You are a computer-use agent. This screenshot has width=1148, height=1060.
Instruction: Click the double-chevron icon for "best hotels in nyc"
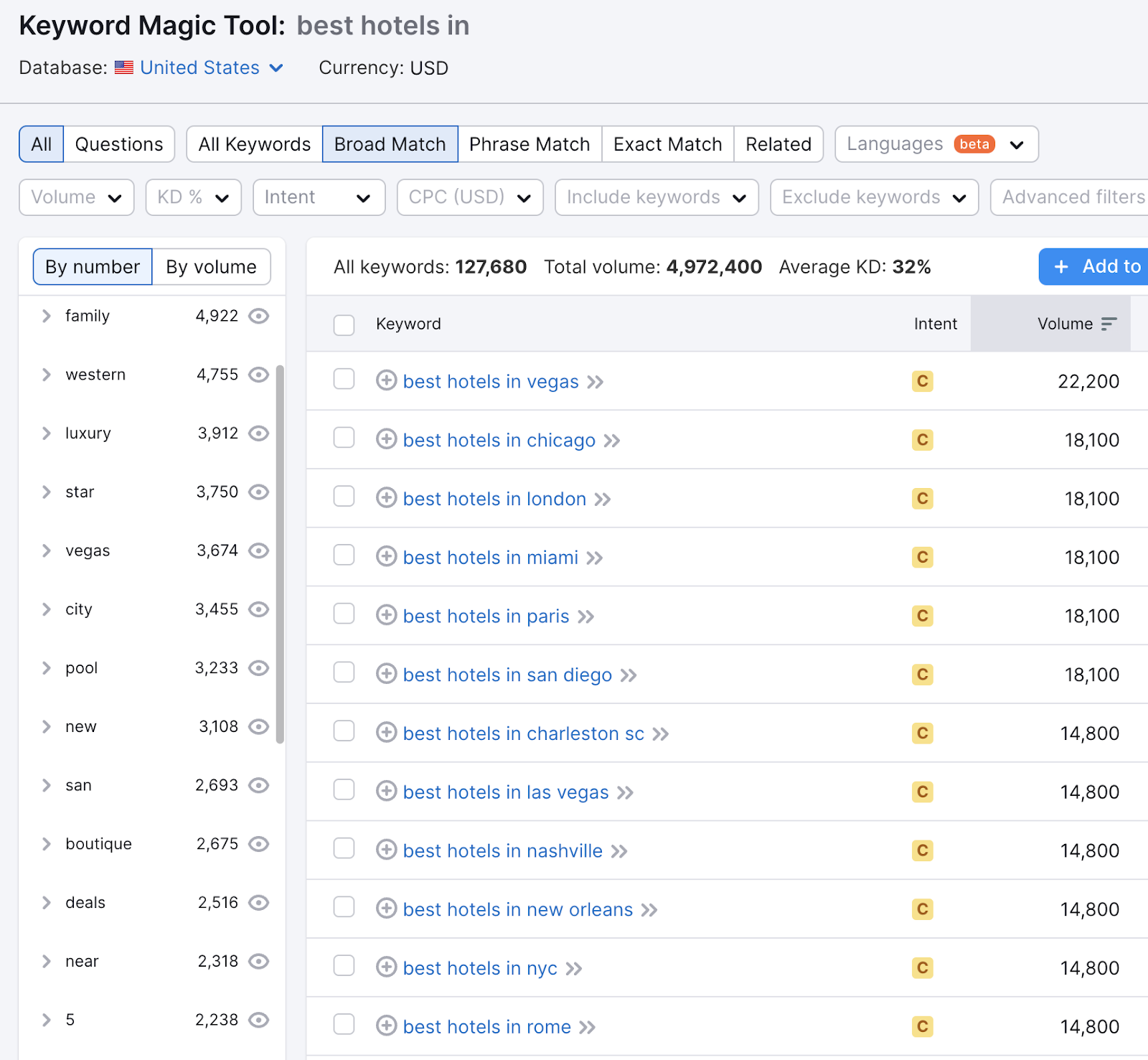pyautogui.click(x=574, y=968)
